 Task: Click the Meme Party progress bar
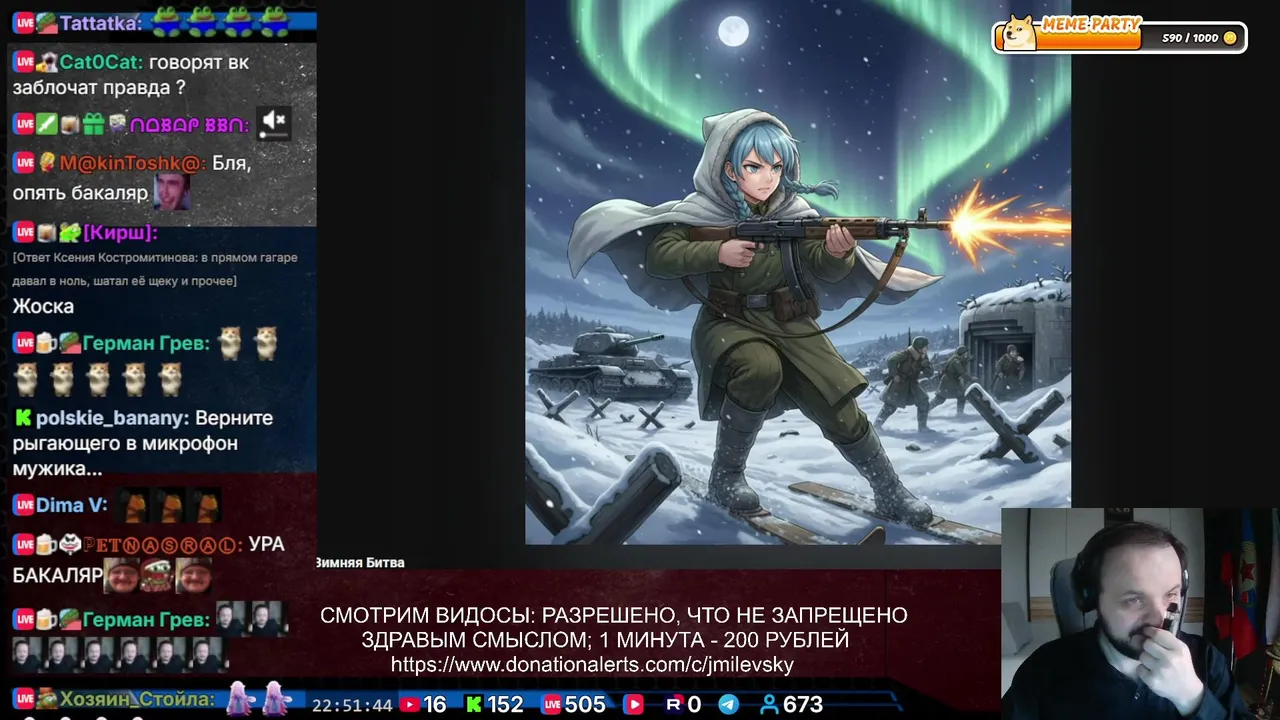(x=1120, y=37)
